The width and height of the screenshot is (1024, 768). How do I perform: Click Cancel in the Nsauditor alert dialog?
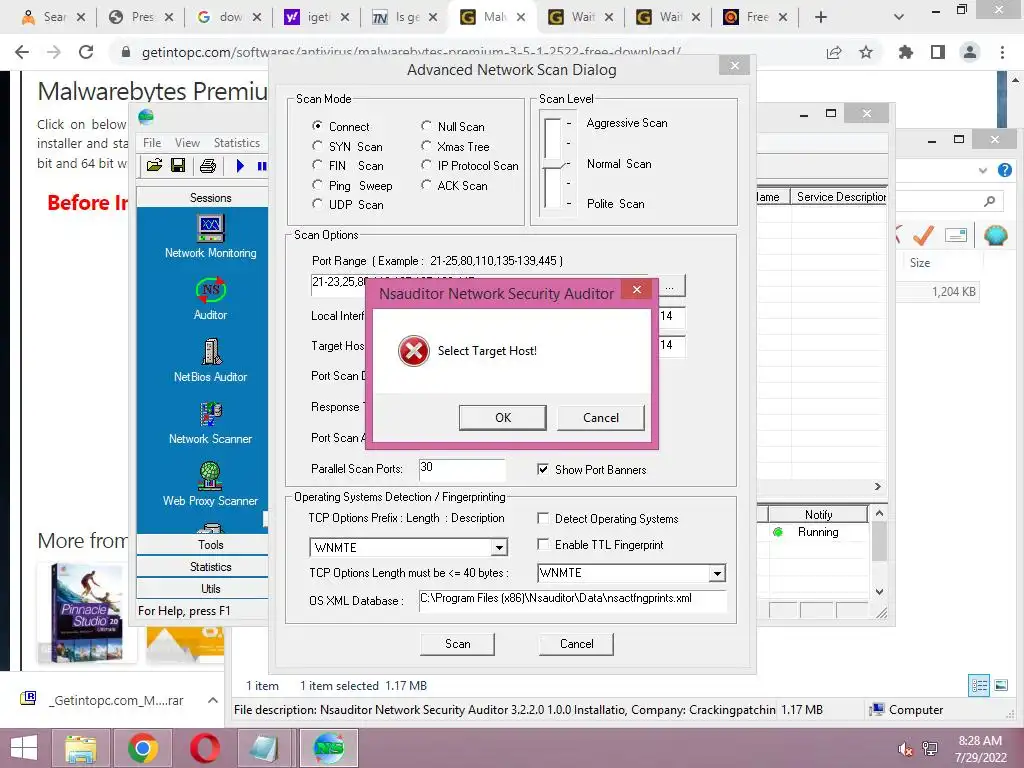pyautogui.click(x=600, y=417)
